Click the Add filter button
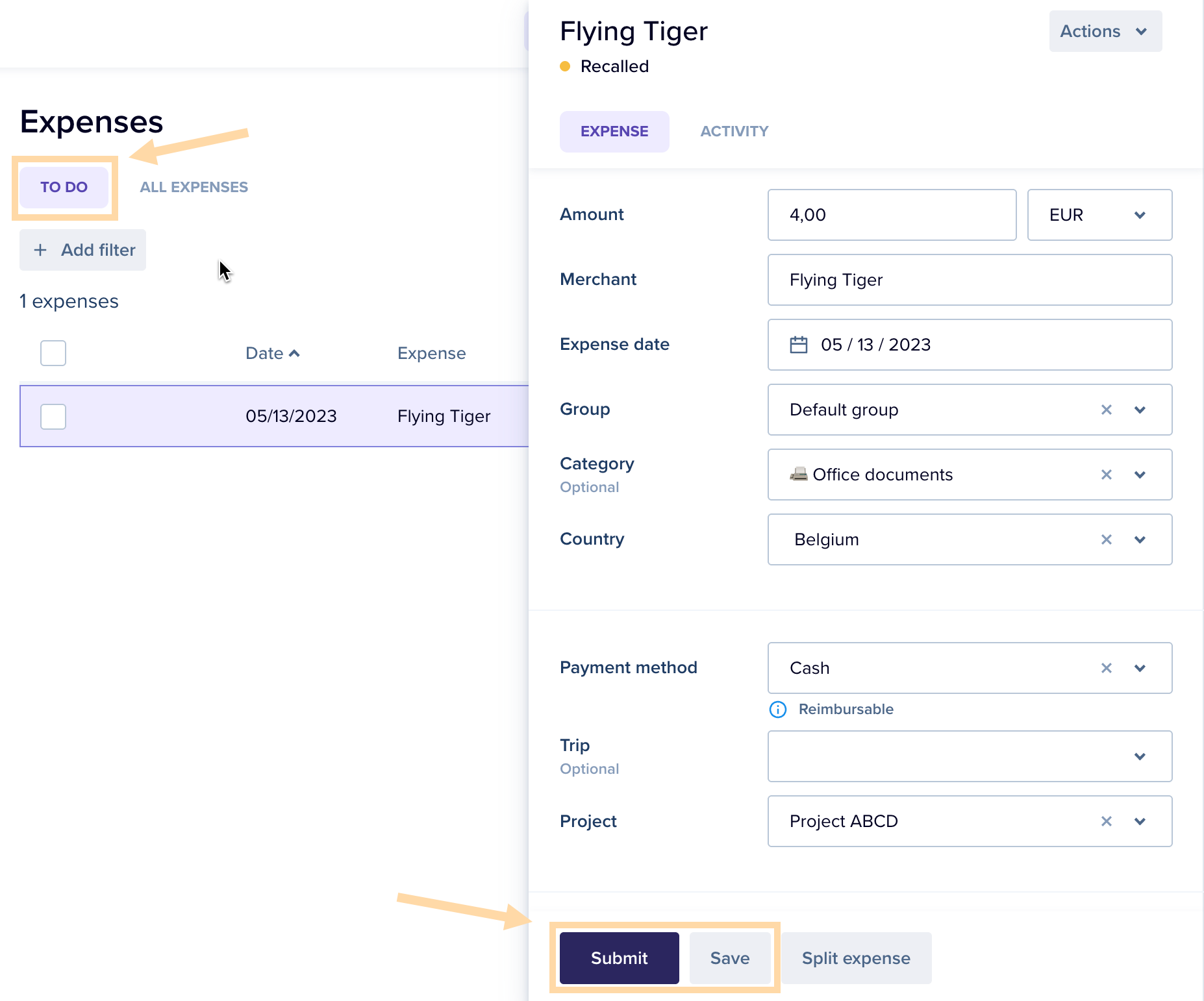This screenshot has height=1001, width=1204. coord(83,250)
